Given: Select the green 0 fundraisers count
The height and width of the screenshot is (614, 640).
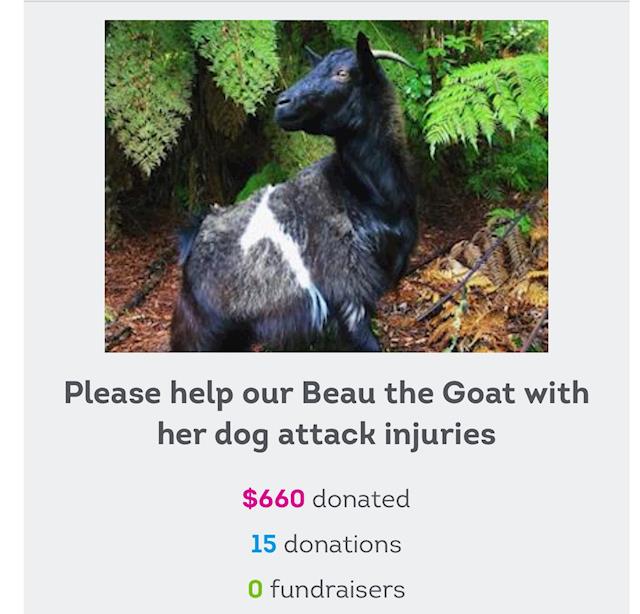Looking at the screenshot, I should (255, 589).
